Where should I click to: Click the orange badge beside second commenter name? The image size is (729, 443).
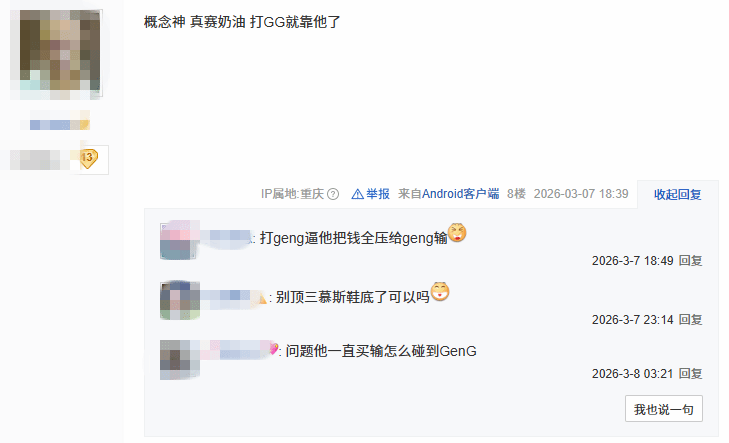261,298
